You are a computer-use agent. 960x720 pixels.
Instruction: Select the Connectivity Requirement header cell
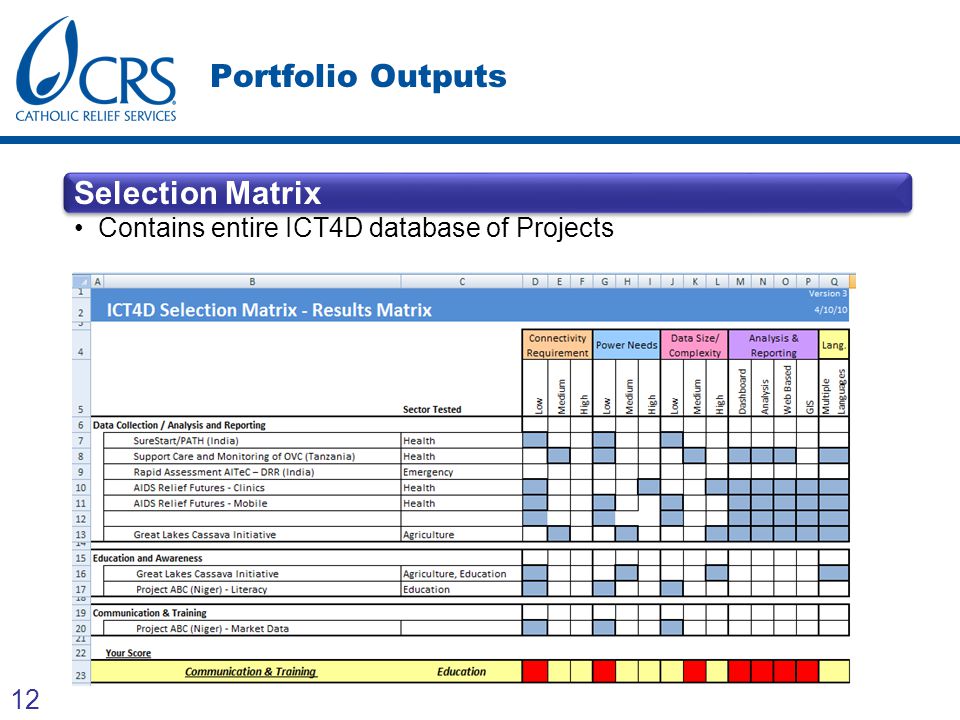coord(557,345)
